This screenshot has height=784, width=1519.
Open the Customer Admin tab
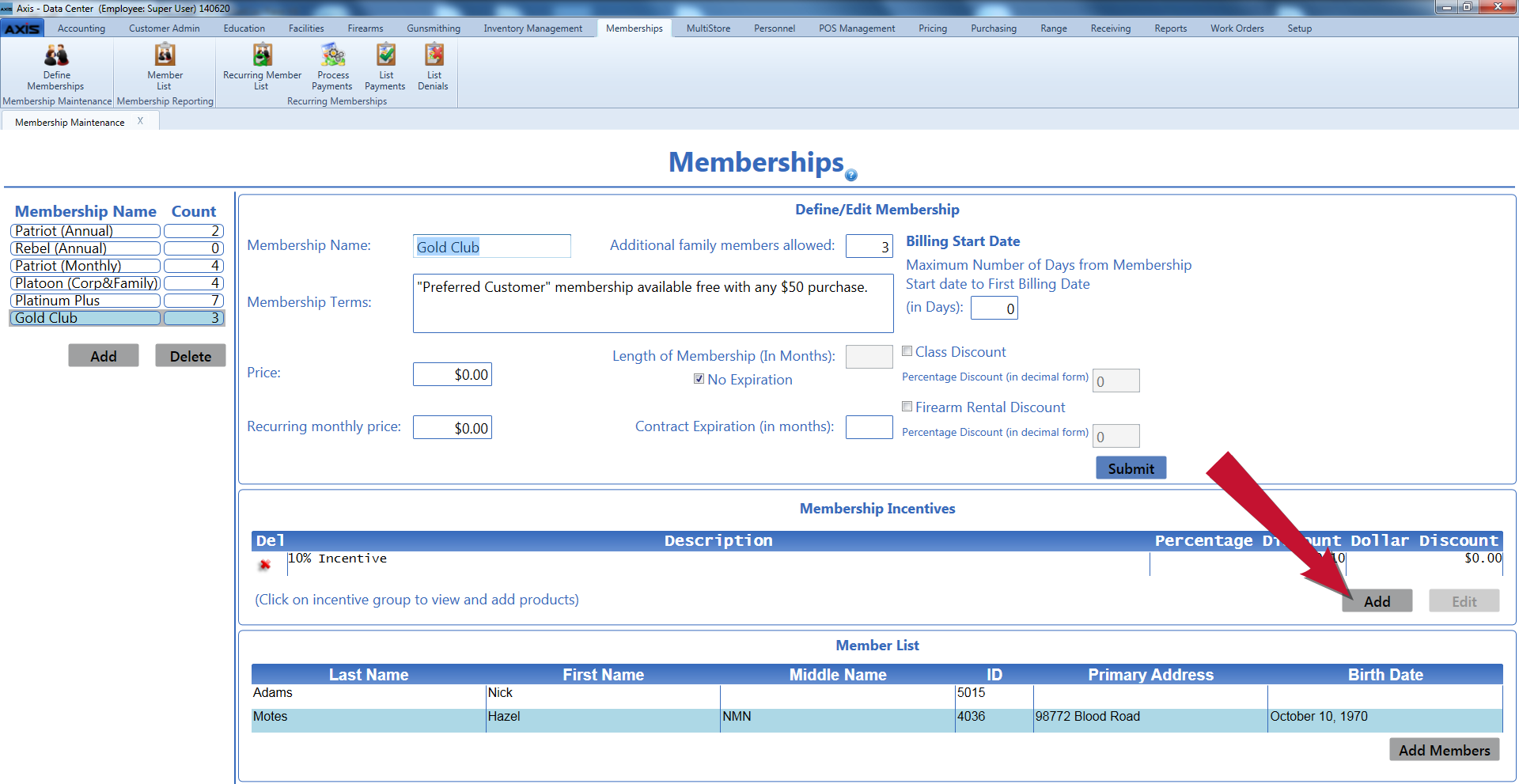(165, 28)
